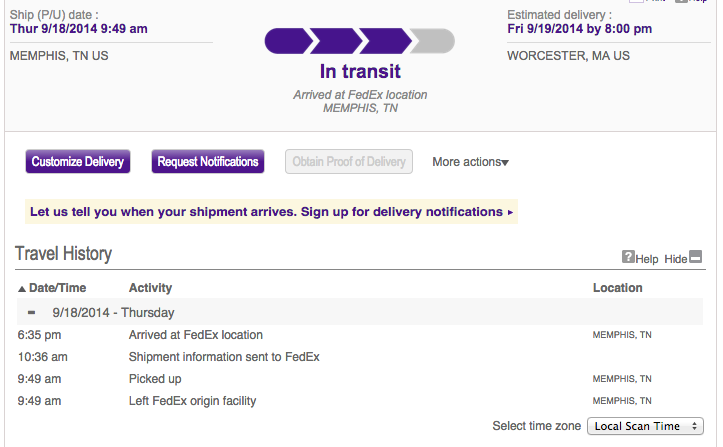
Task: Open the delivery notifications sign-up link
Action: 271,212
